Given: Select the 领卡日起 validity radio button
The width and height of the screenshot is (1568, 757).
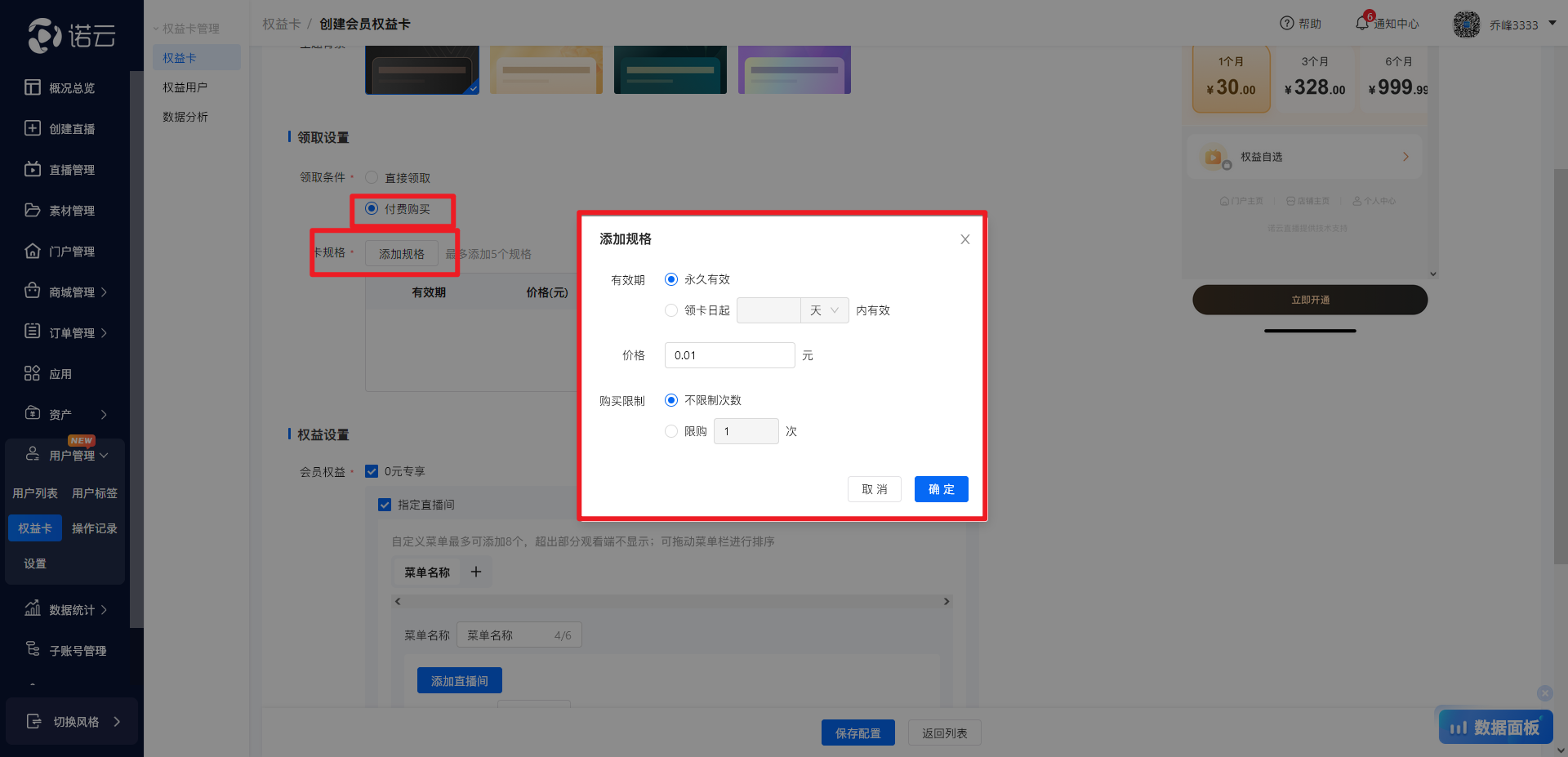Looking at the screenshot, I should [x=671, y=310].
